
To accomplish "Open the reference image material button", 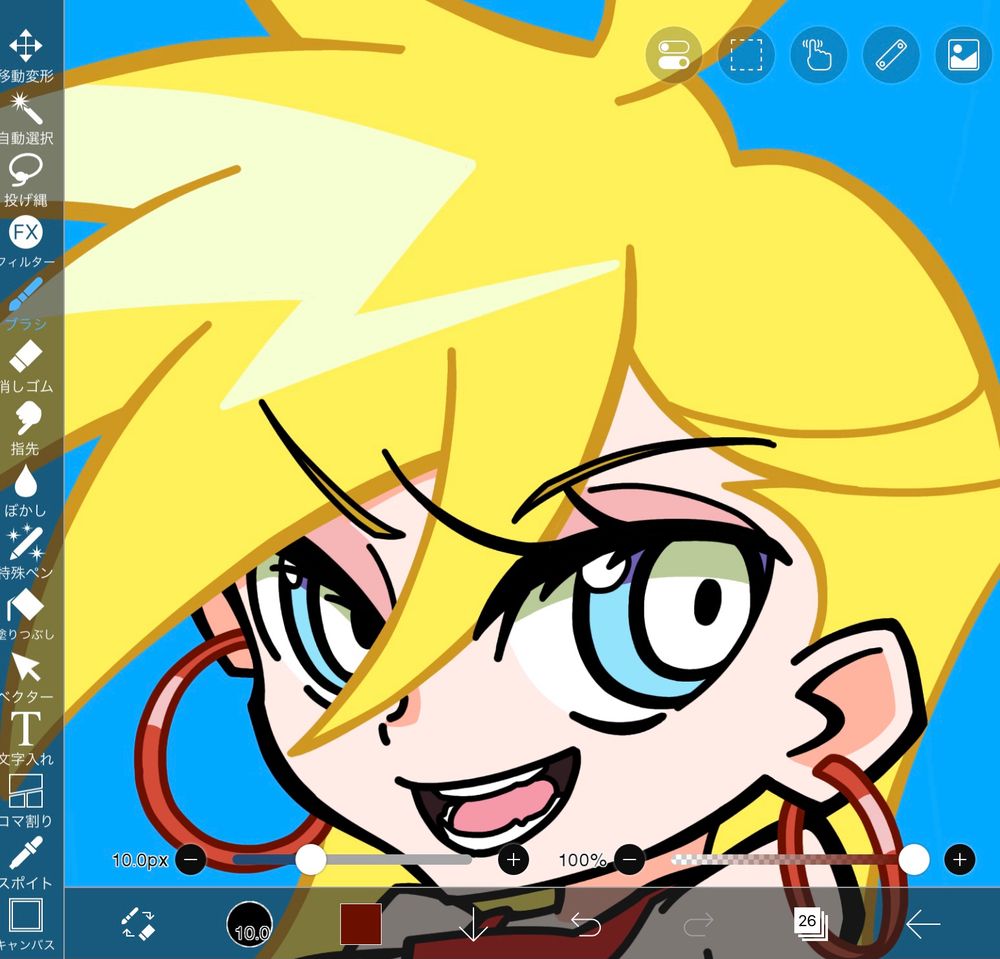I will pos(964,55).
